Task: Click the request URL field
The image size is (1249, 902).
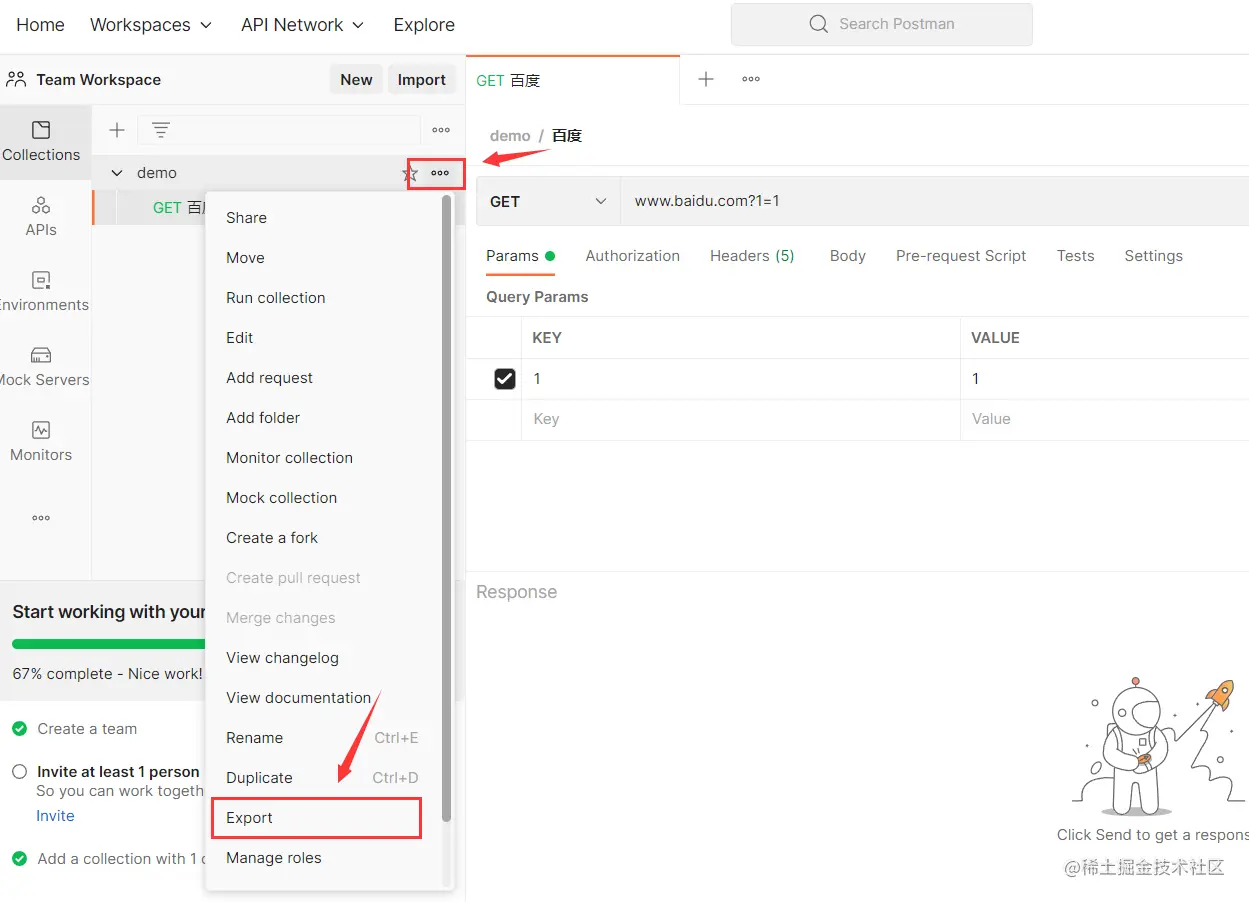Action: tap(934, 201)
